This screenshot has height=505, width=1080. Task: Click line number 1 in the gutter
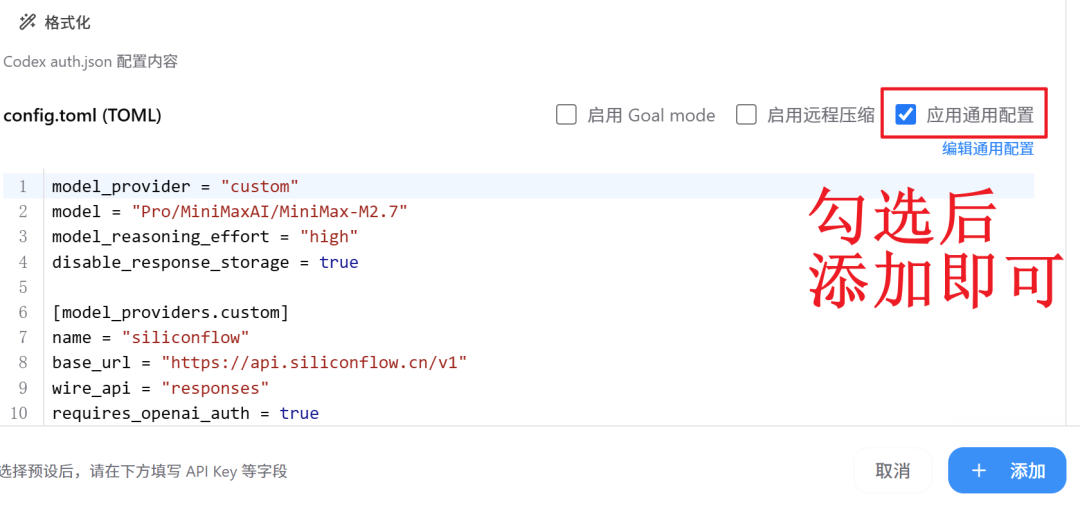(23, 187)
